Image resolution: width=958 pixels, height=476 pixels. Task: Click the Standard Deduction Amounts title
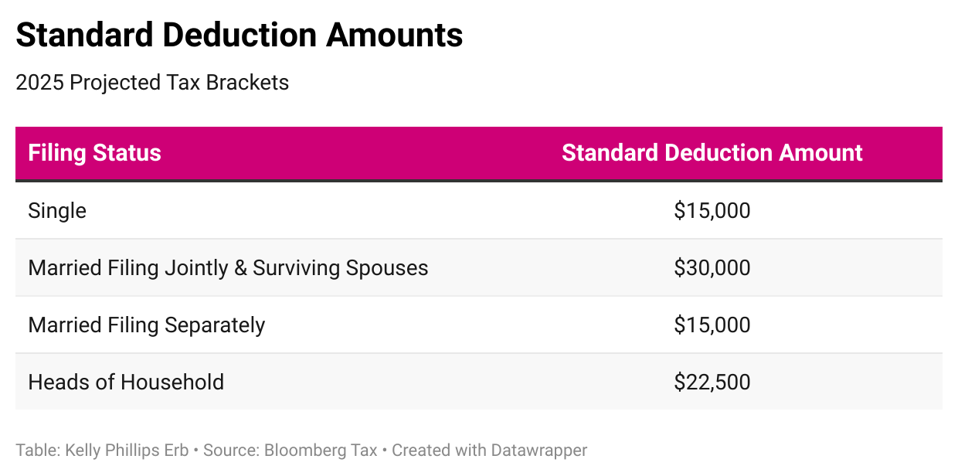[x=239, y=35]
